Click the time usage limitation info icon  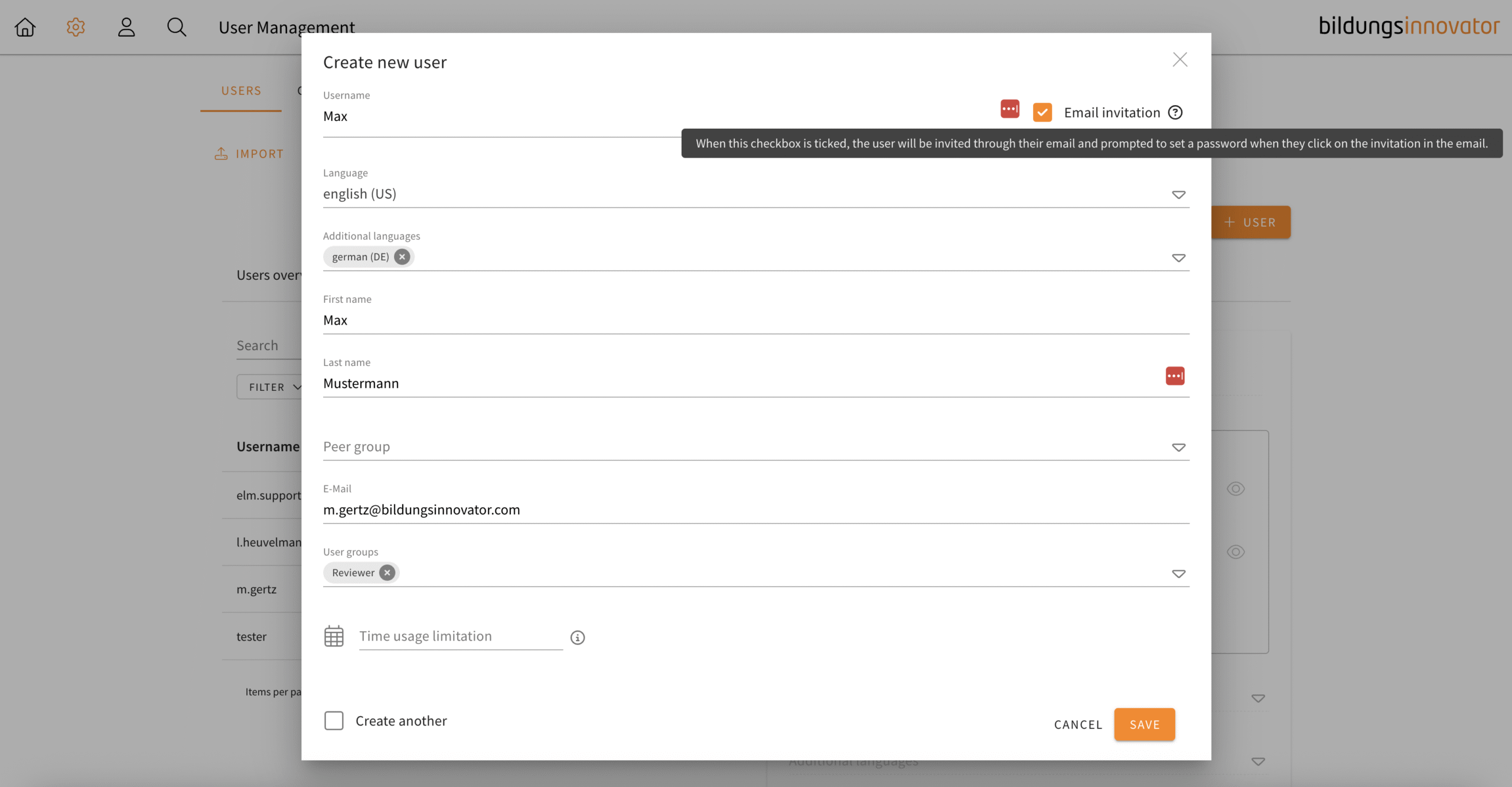point(578,638)
